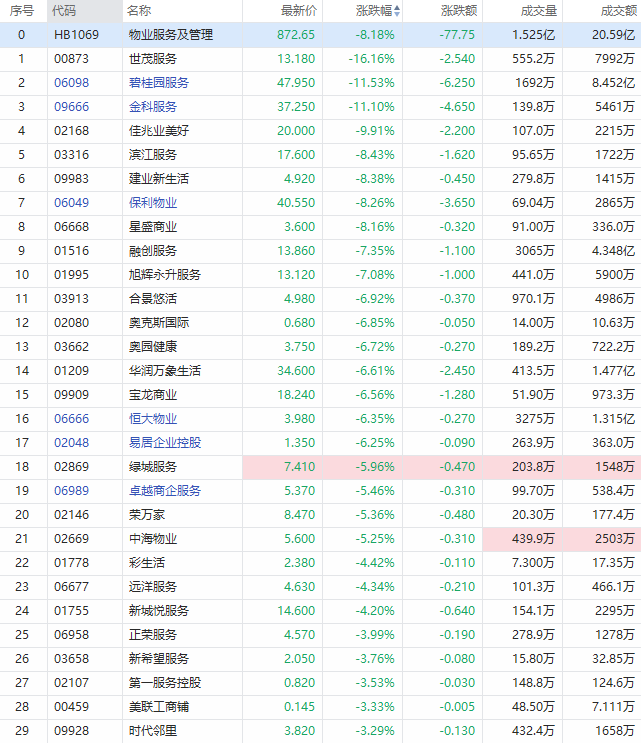Select 新希望服务 row name

159,659
